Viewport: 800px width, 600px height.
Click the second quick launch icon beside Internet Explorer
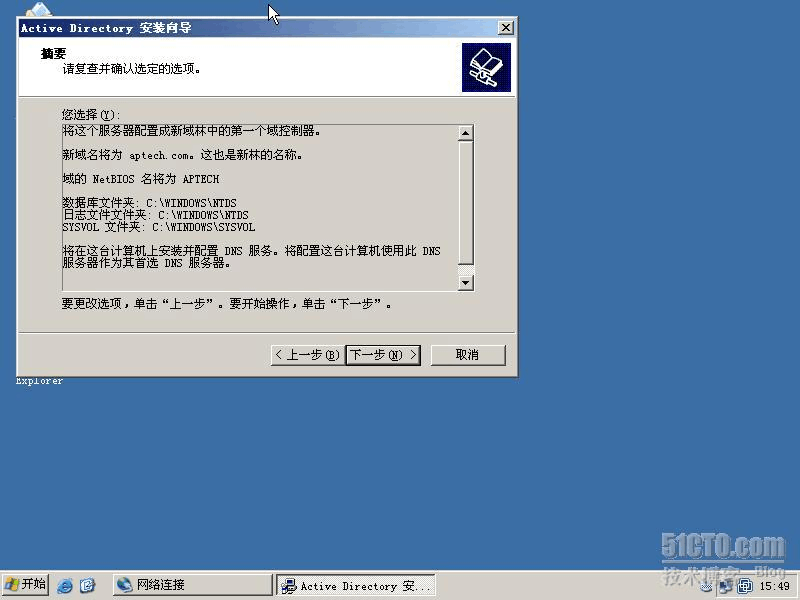pos(88,585)
